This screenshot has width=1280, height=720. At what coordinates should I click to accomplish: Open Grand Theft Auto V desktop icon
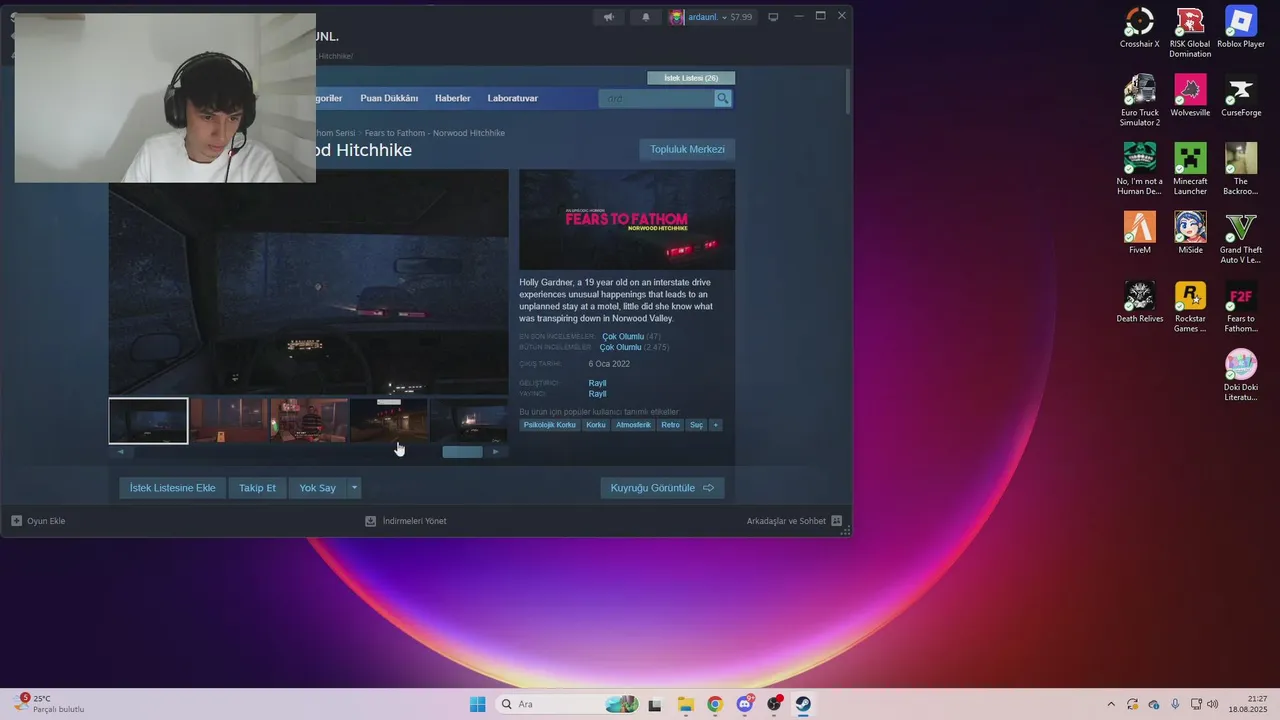[x=1241, y=238]
